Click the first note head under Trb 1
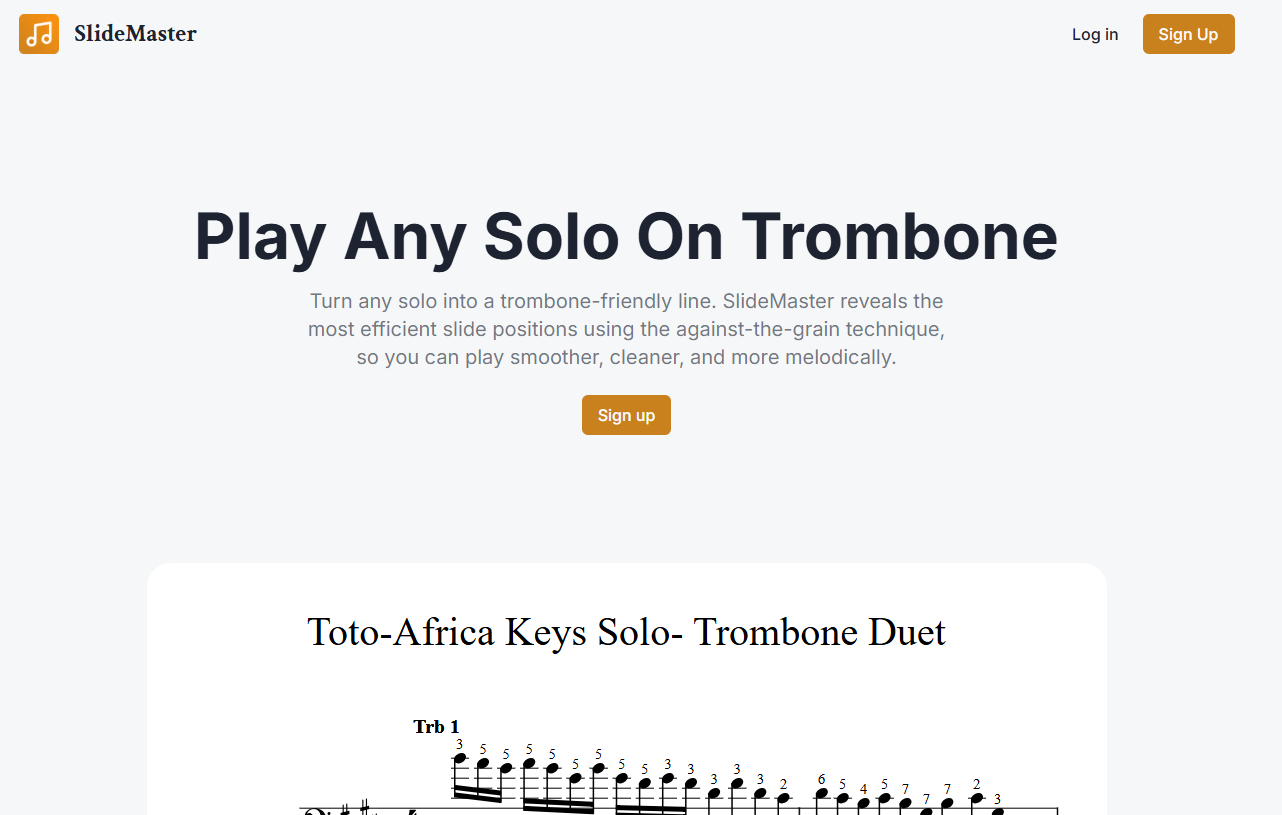This screenshot has height=815, width=1282. 460,758
